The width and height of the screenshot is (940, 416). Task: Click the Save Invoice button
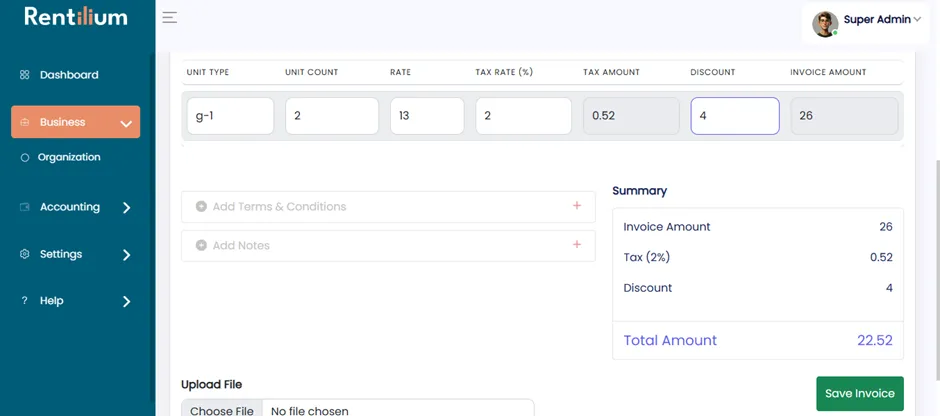(860, 394)
